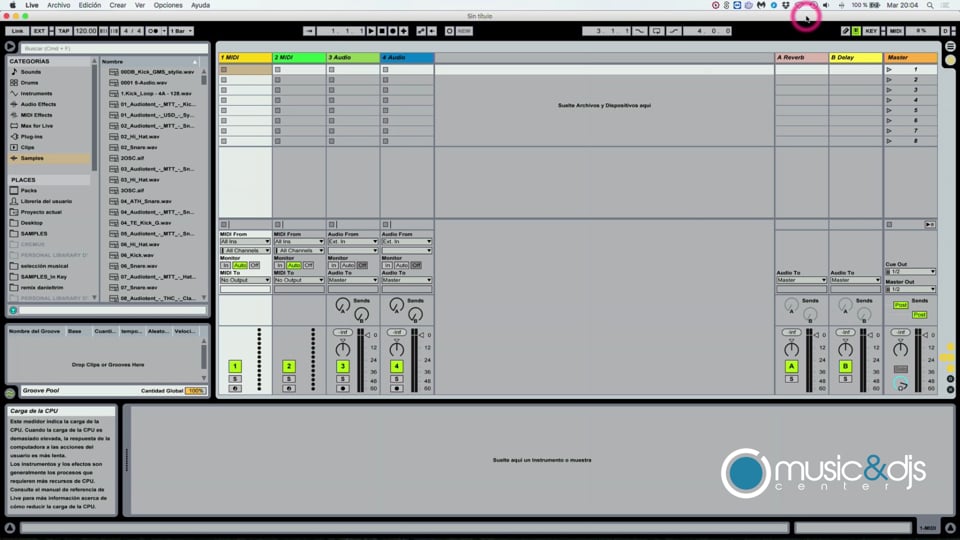This screenshot has width=960, height=540.
Task: Click the TAP tempo button
Action: pos(64,31)
